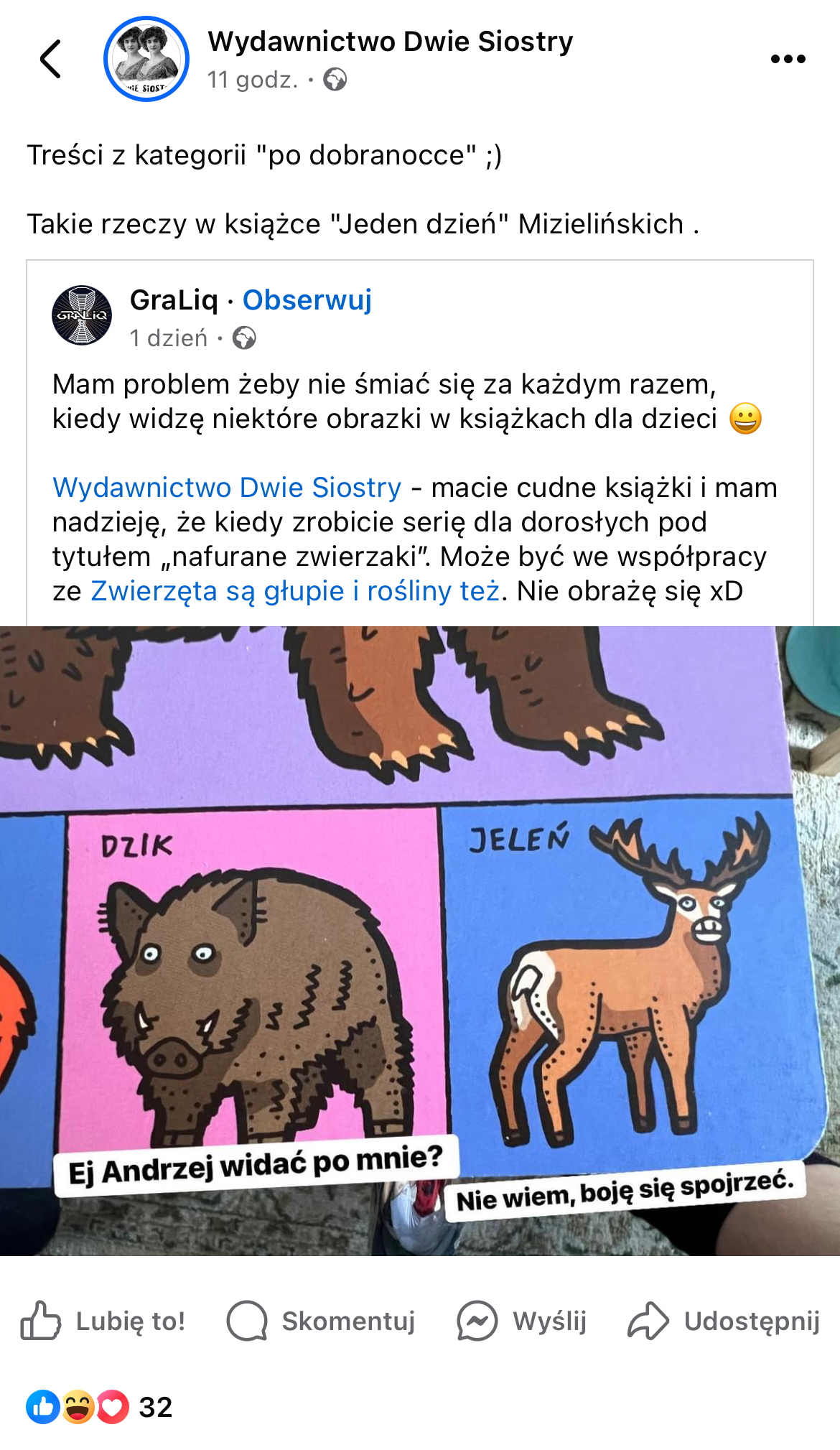Follow GraLiq via Obserwuj link
This screenshot has width=840, height=1450.
pyautogui.click(x=307, y=299)
